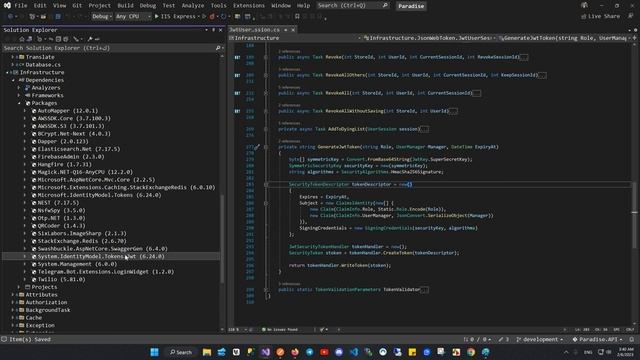Image resolution: width=640 pixels, height=360 pixels.
Task: Click the Revoke method reference margin icon
Action: tap(237, 57)
